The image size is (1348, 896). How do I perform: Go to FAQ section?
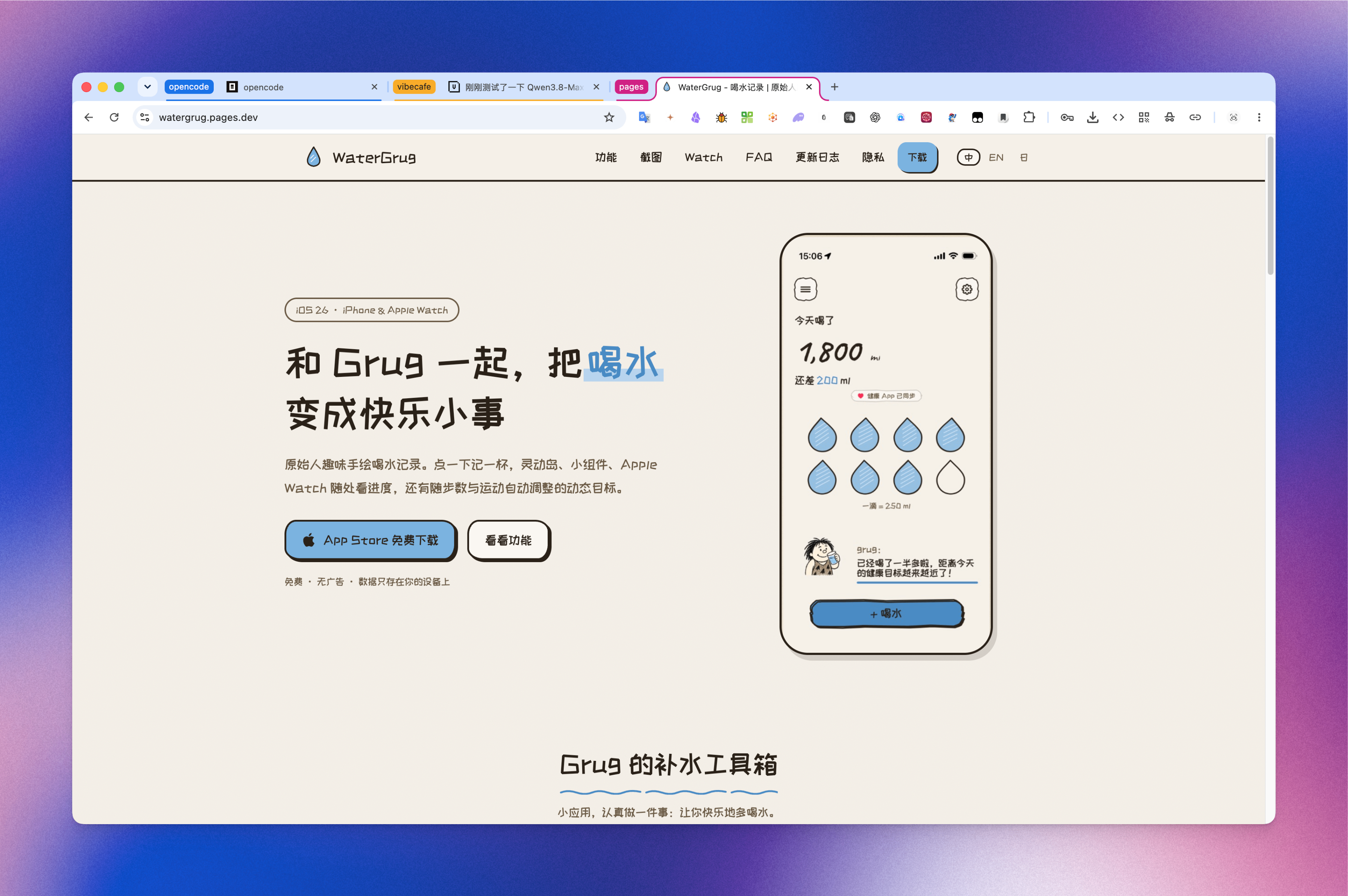[x=759, y=157]
